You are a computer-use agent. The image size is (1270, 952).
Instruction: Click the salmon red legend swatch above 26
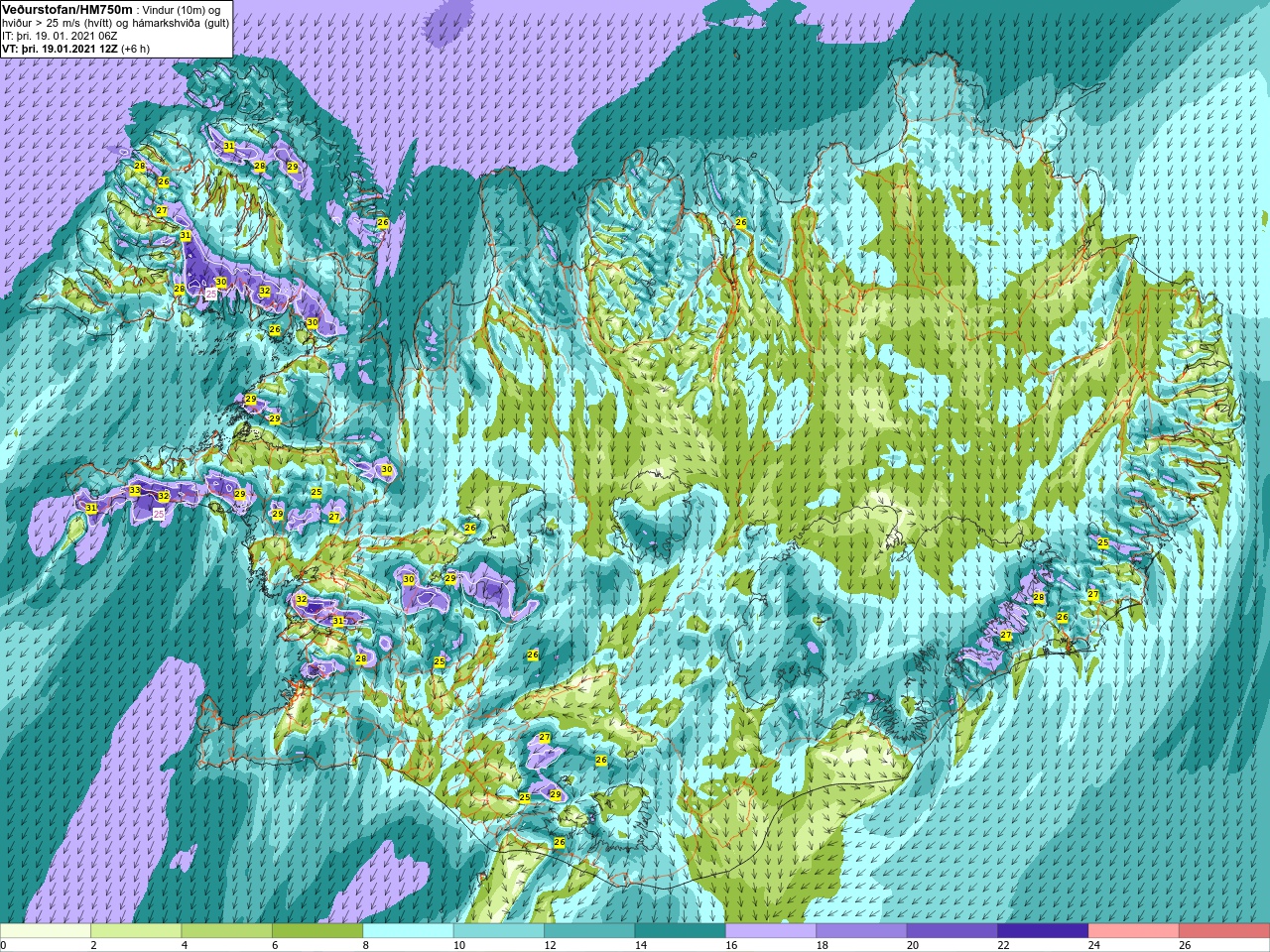coord(1224,931)
